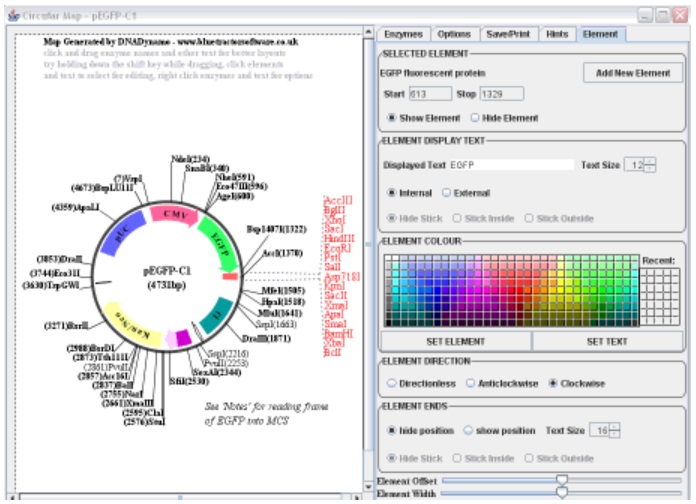The image size is (696, 504).
Task: Switch to the Hints tab
Action: click(557, 34)
